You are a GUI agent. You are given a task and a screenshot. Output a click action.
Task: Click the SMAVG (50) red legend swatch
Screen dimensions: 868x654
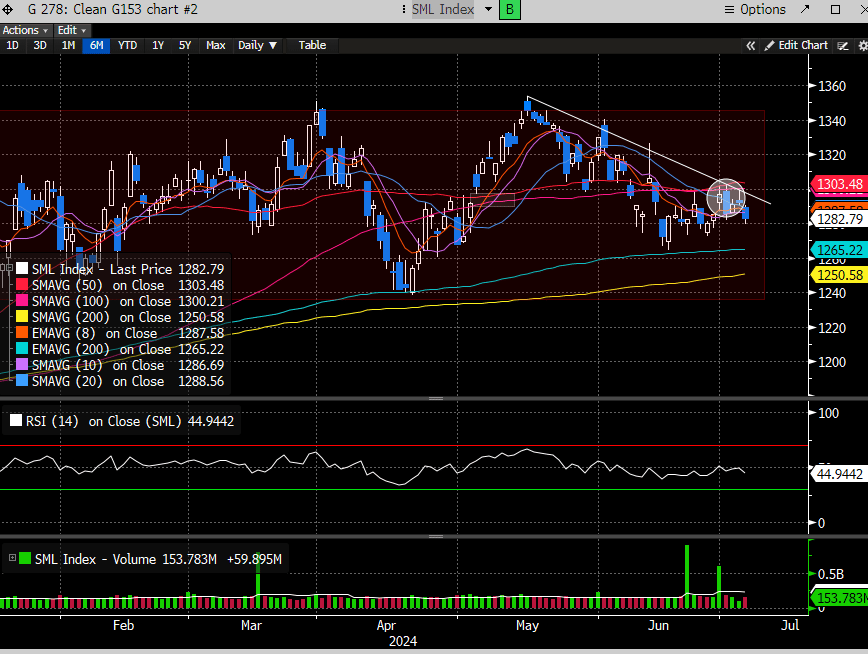tap(22, 285)
